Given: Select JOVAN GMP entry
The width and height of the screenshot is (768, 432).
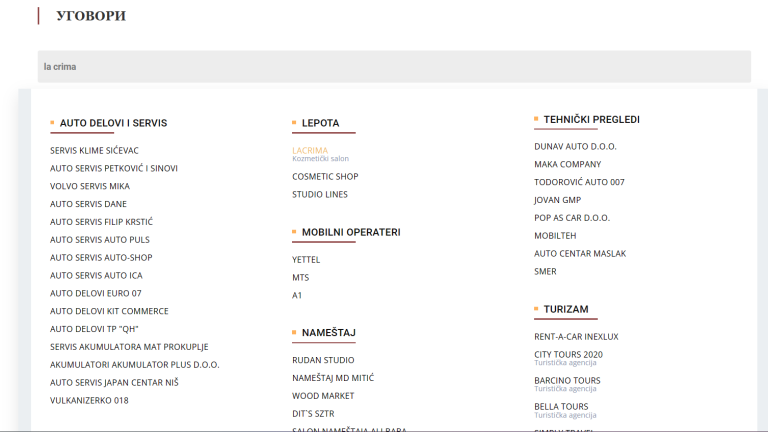Looking at the screenshot, I should (557, 200).
